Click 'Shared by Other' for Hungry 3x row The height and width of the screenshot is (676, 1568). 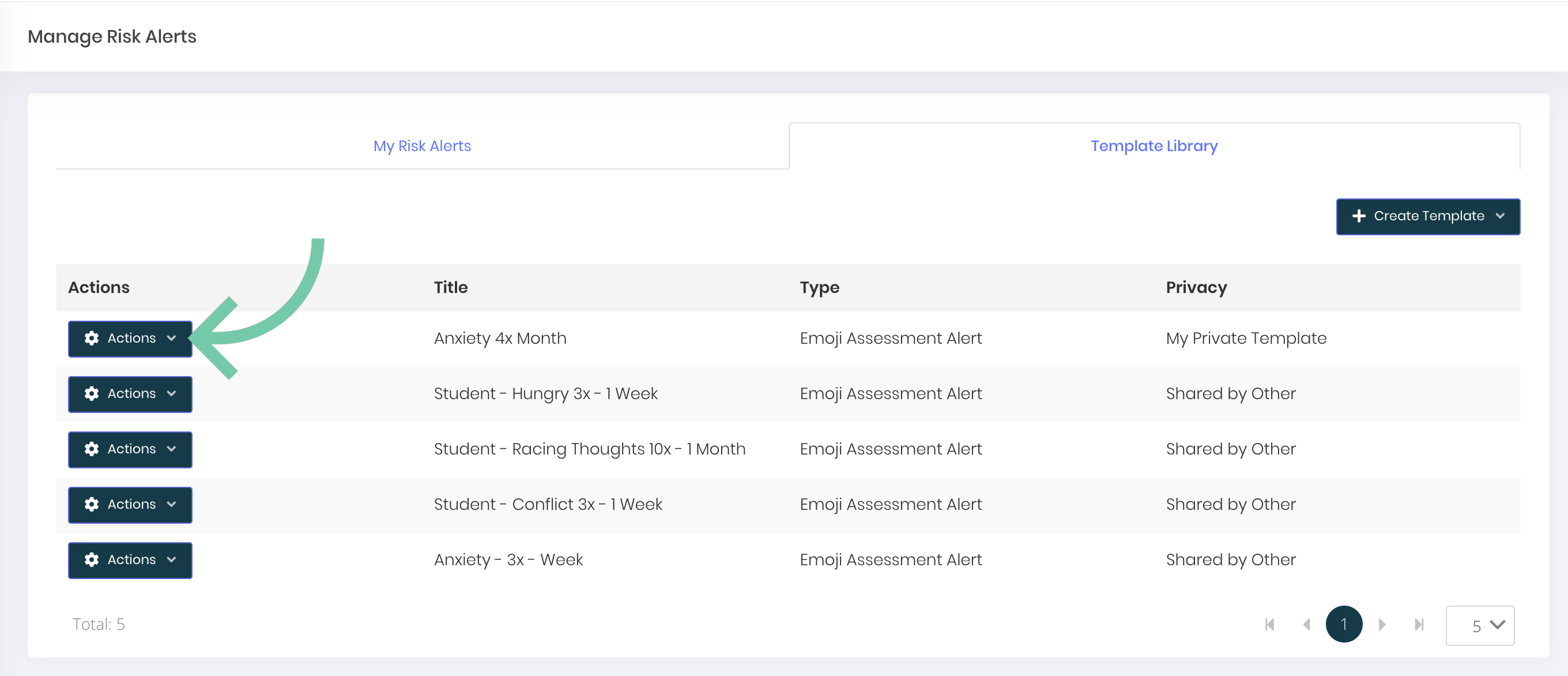(x=1231, y=394)
